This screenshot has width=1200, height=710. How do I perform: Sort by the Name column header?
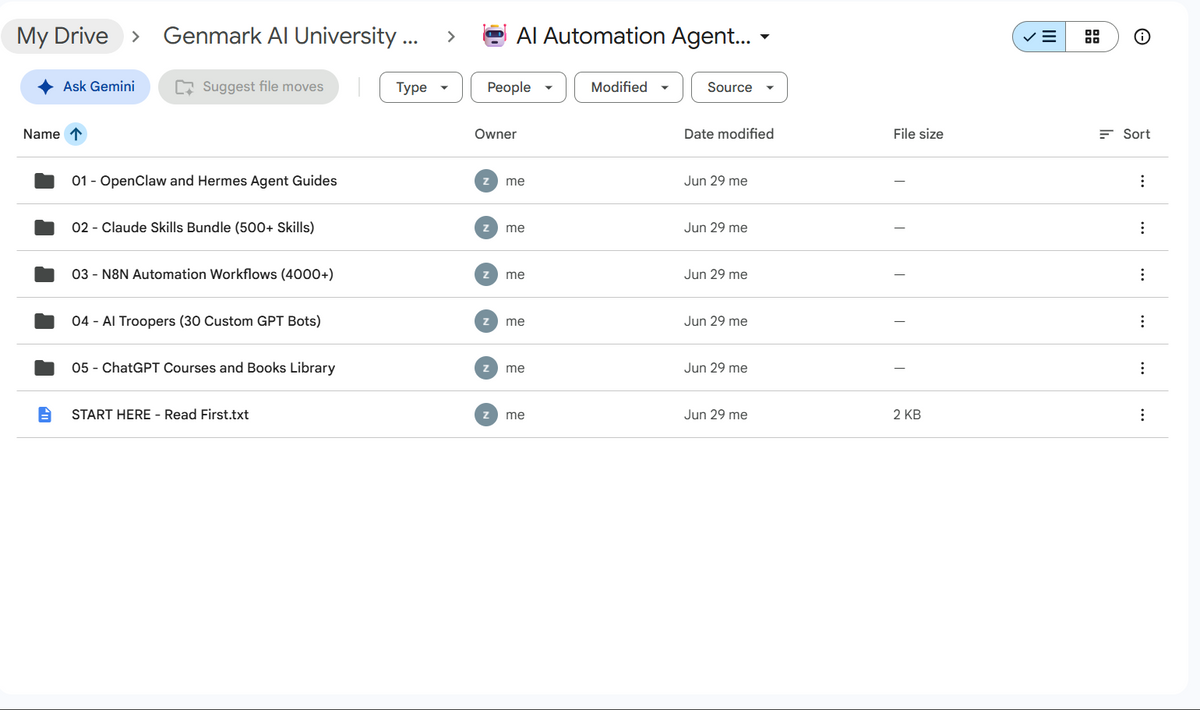click(x=42, y=134)
